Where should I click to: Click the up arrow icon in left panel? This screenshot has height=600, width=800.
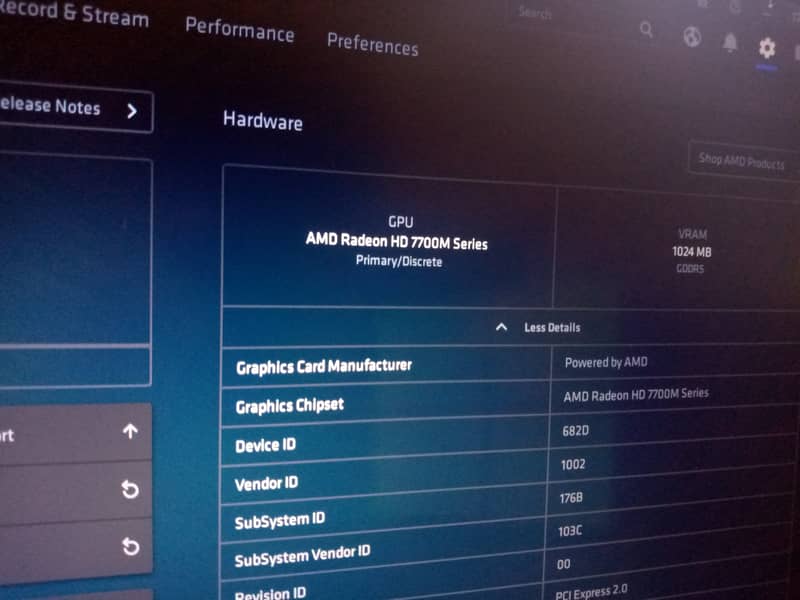[x=130, y=432]
